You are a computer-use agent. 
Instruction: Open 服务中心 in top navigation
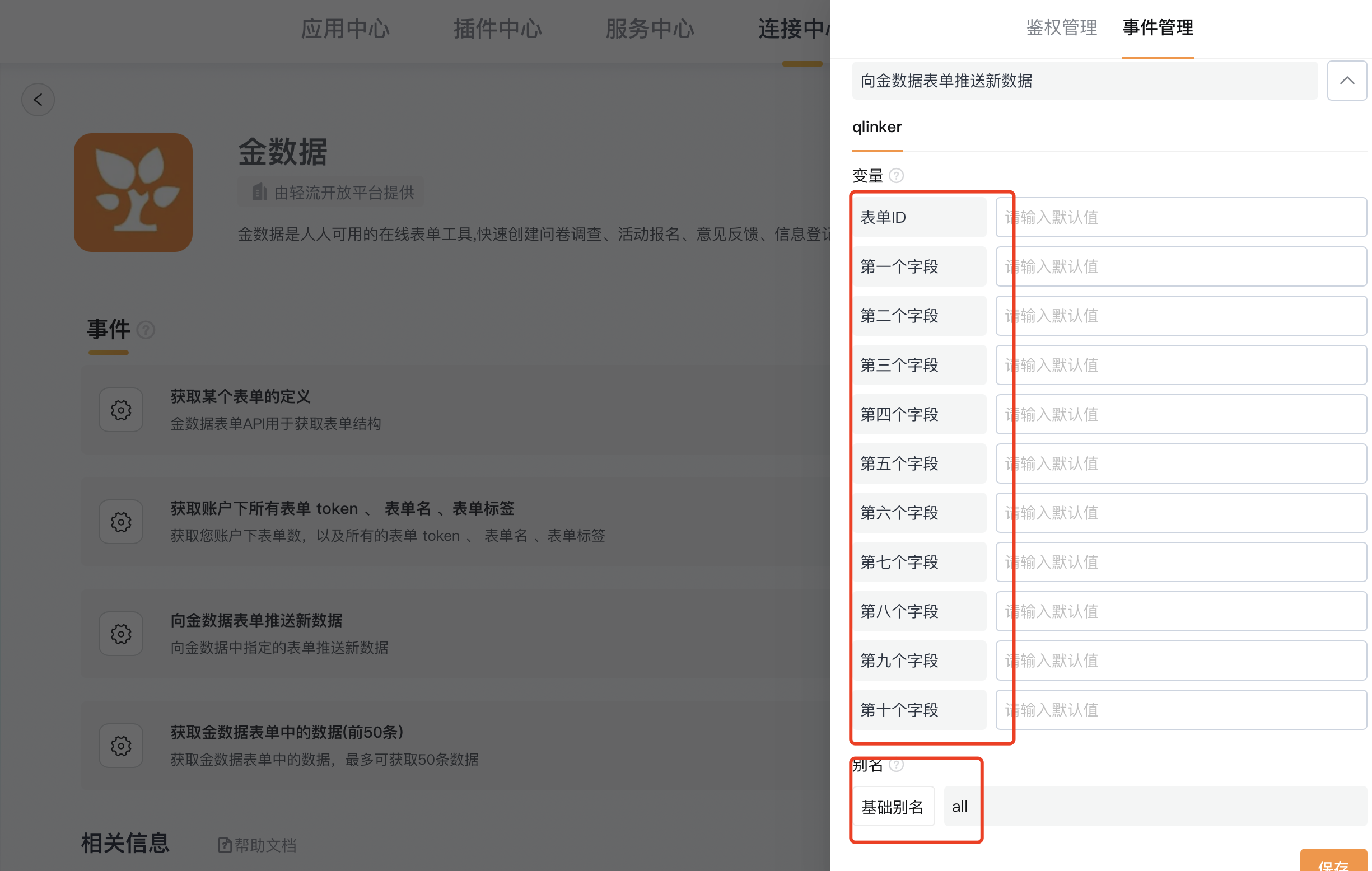coord(650,29)
